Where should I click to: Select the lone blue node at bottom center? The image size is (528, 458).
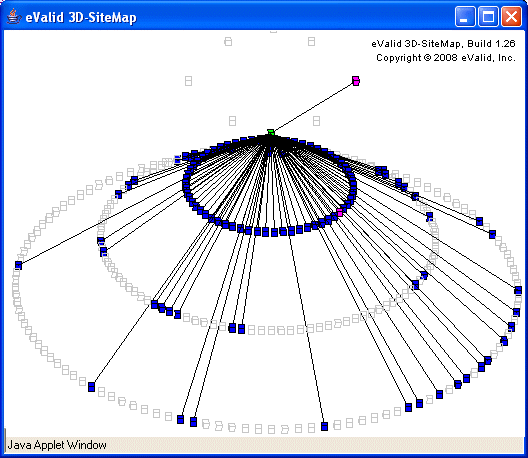point(324,426)
